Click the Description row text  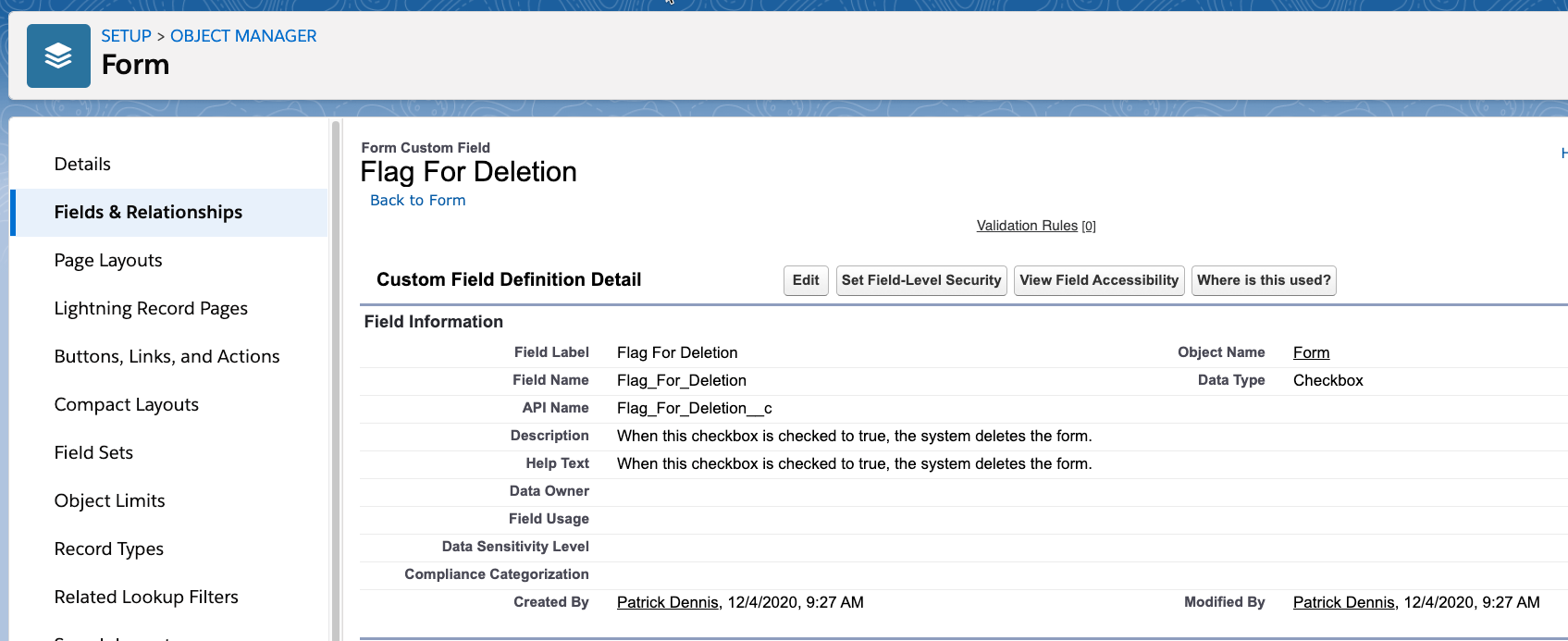[x=855, y=436]
